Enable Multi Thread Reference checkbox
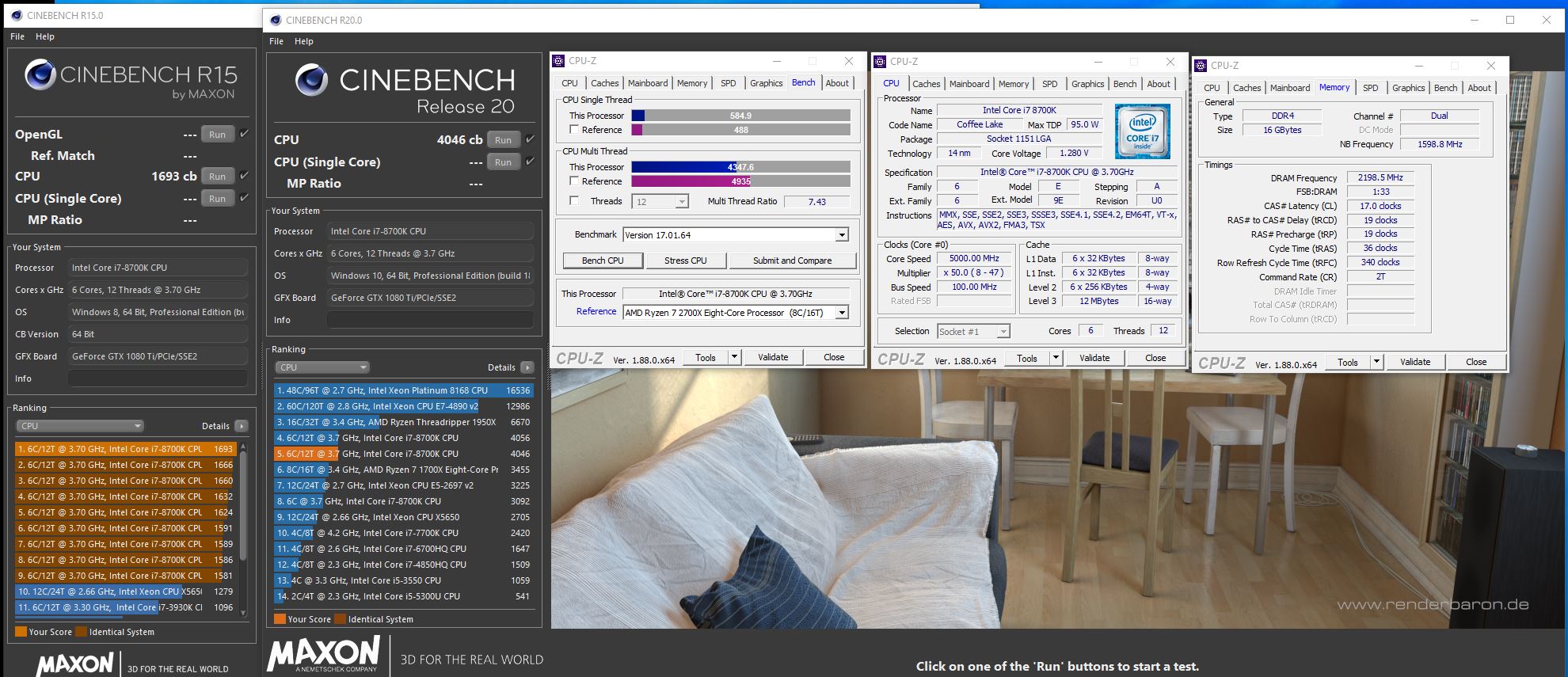This screenshot has height=677, width=1568. tap(574, 181)
